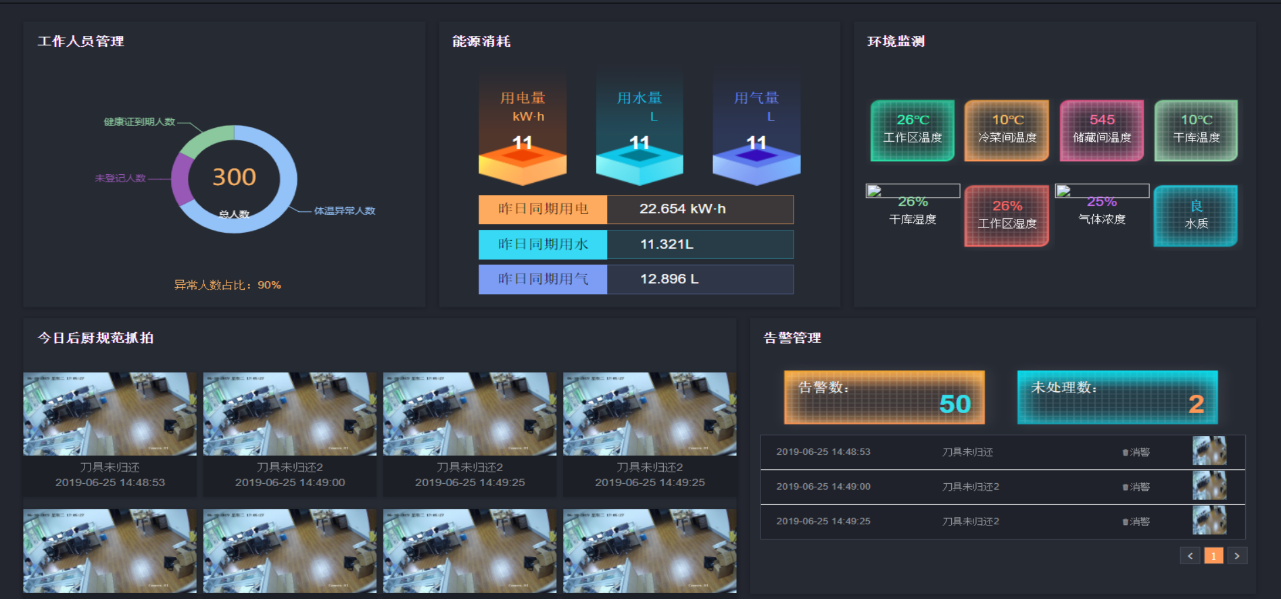Image resolution: width=1281 pixels, height=599 pixels.
Task: Open the 刀具未归还 snapshot from 14:48:53
Action: [x=110, y=414]
